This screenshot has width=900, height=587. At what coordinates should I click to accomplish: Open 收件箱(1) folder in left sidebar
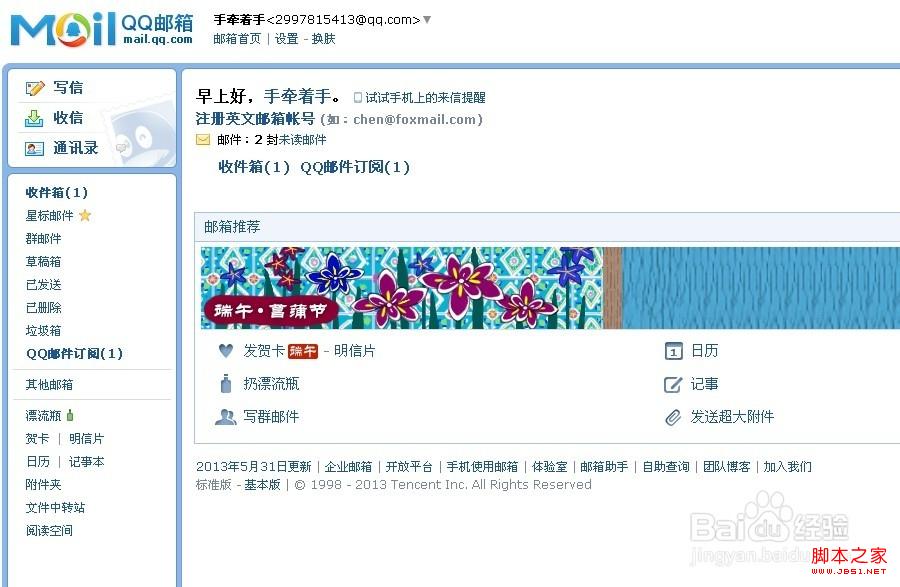click(x=56, y=192)
